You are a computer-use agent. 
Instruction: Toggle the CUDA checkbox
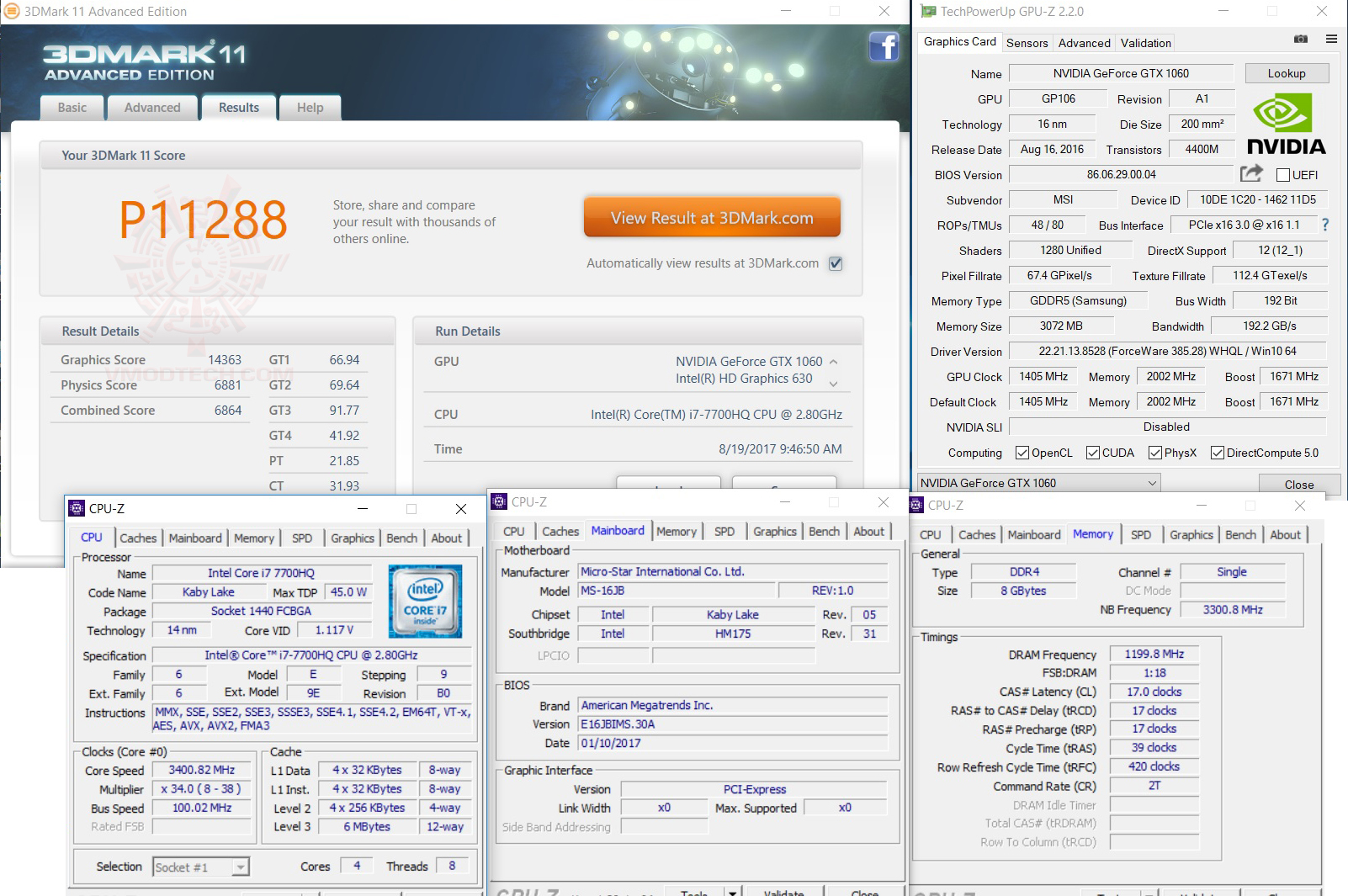pyautogui.click(x=1093, y=453)
